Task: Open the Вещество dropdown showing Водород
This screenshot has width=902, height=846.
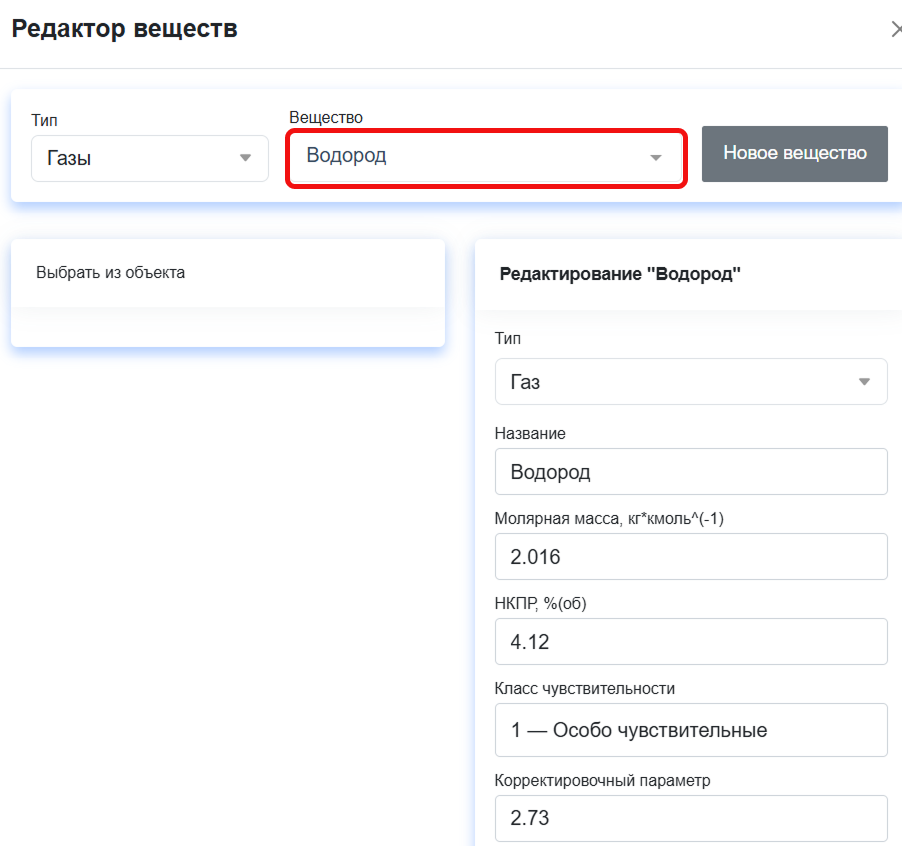Action: 486,157
